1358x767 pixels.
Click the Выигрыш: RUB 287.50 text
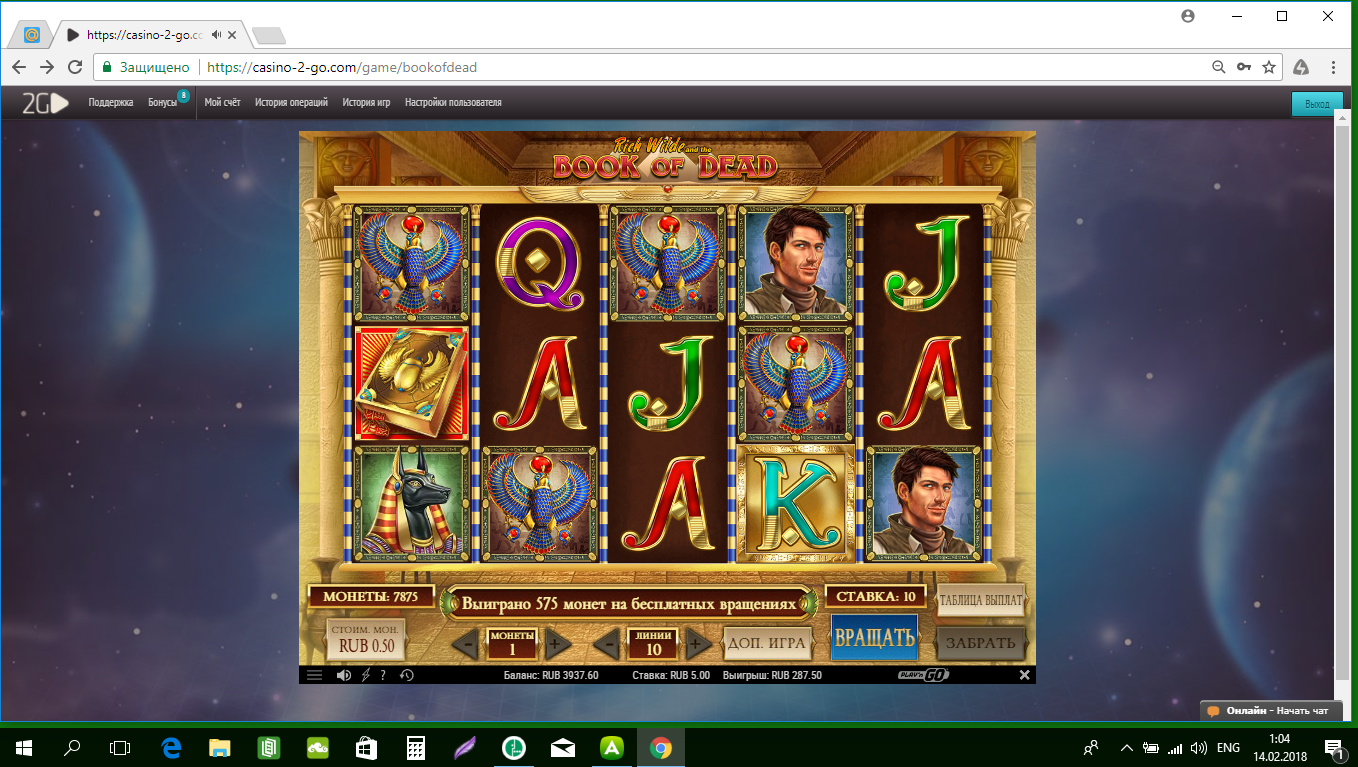click(774, 675)
